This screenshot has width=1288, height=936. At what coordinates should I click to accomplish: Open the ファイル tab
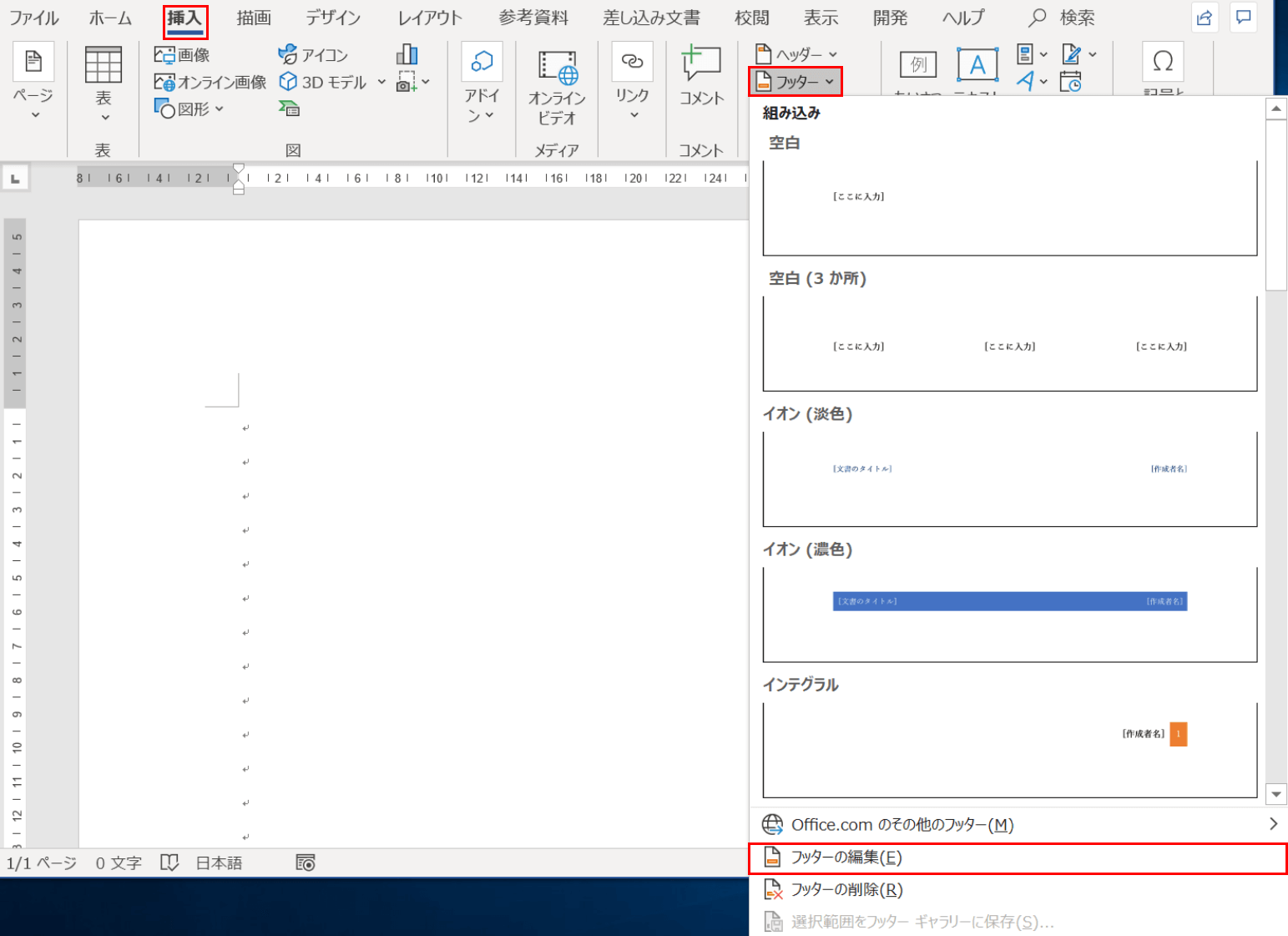[x=34, y=18]
